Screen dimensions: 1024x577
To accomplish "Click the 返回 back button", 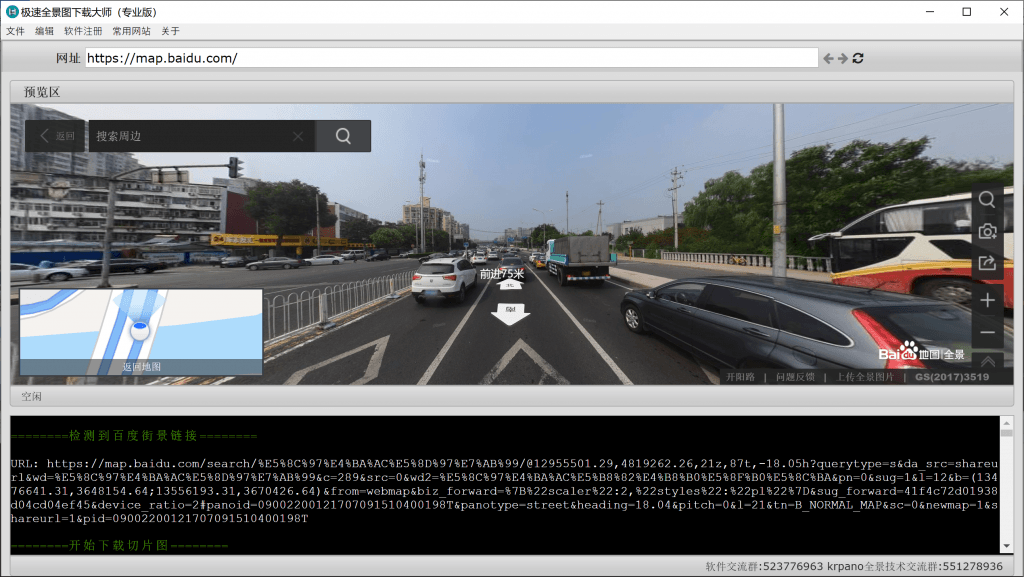I will [x=56, y=136].
